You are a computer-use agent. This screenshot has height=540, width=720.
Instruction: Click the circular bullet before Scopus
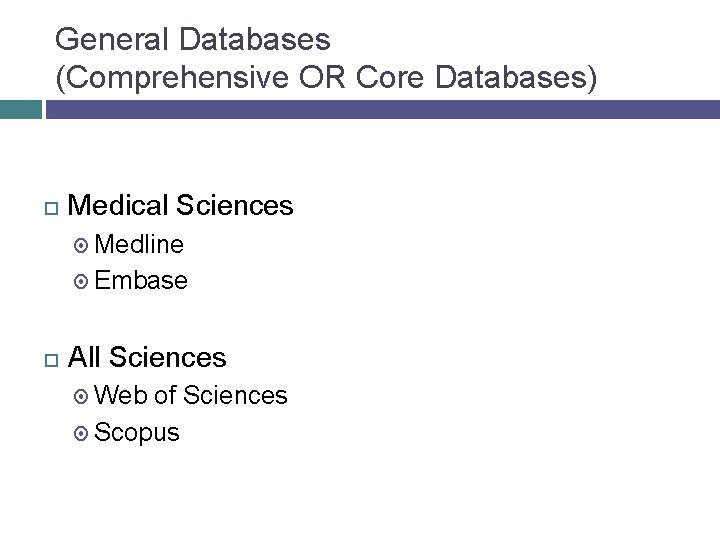(x=83, y=433)
